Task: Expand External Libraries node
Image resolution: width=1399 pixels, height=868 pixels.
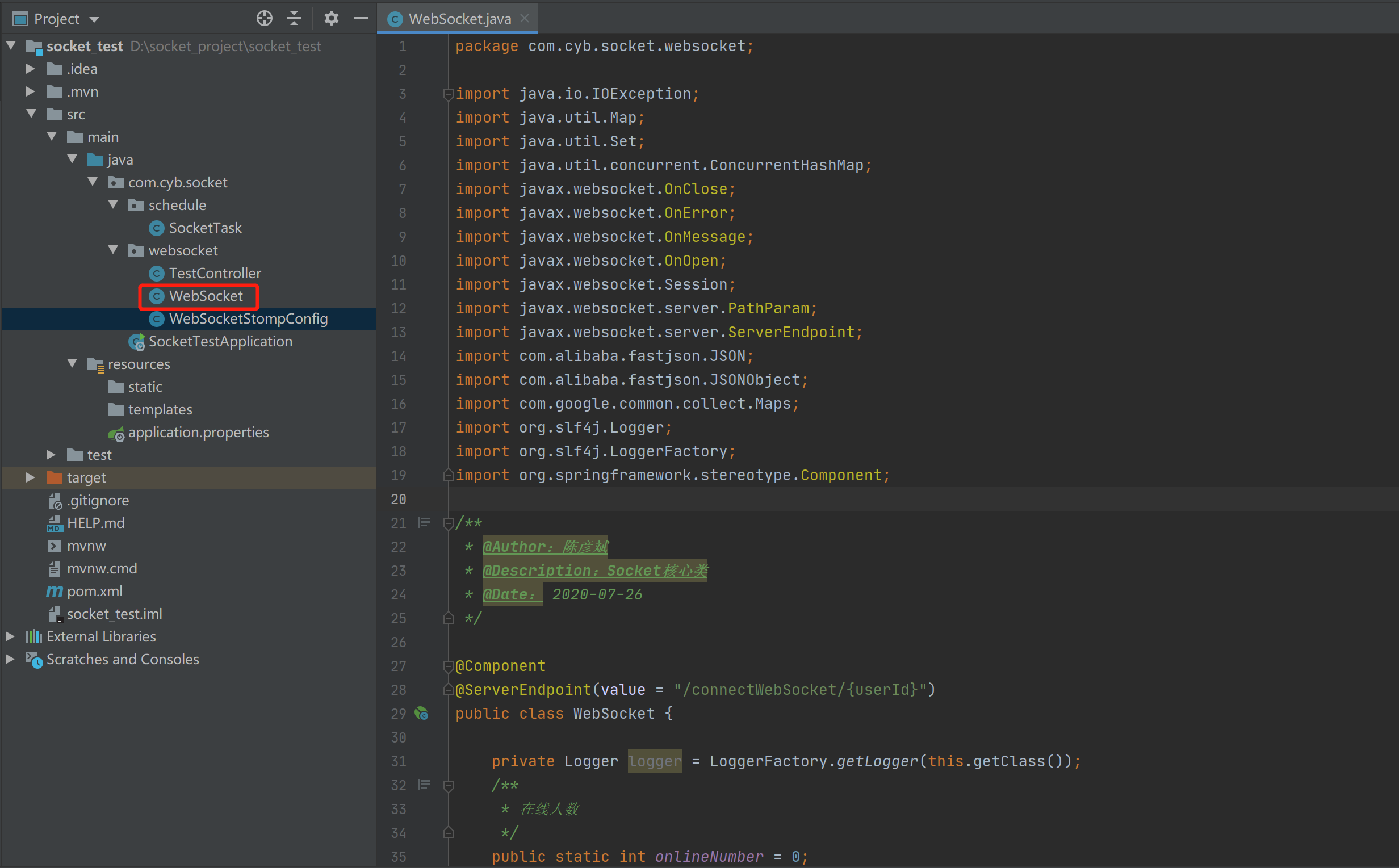Action: (x=10, y=636)
